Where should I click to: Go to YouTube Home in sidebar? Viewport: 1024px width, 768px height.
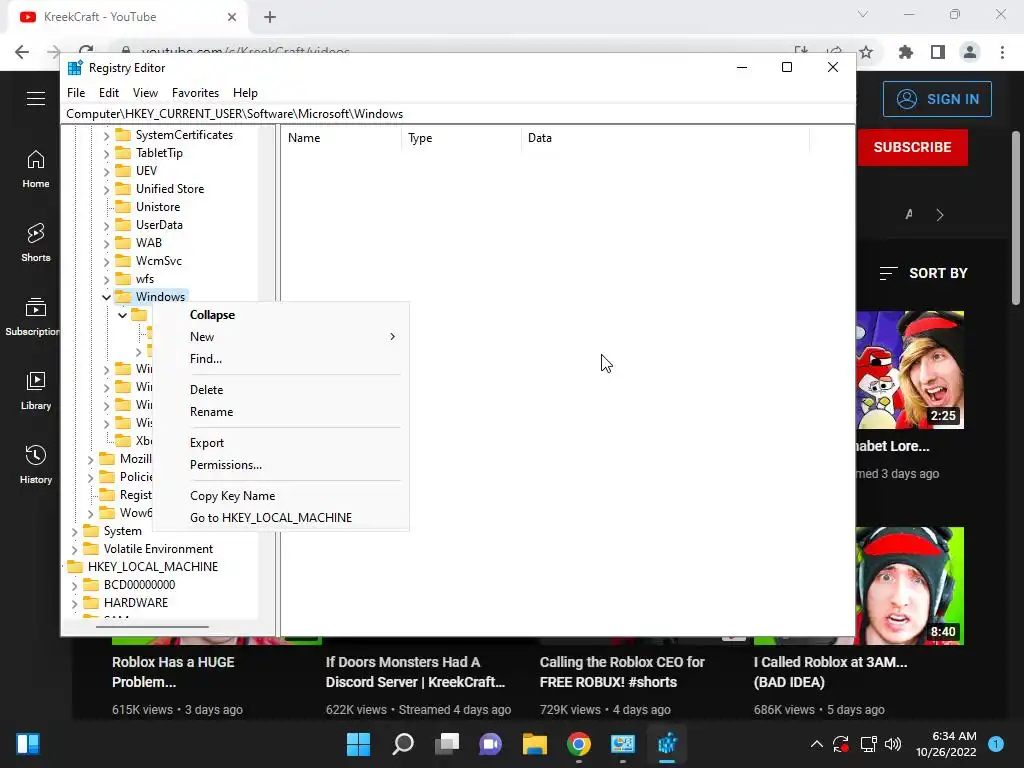36,168
